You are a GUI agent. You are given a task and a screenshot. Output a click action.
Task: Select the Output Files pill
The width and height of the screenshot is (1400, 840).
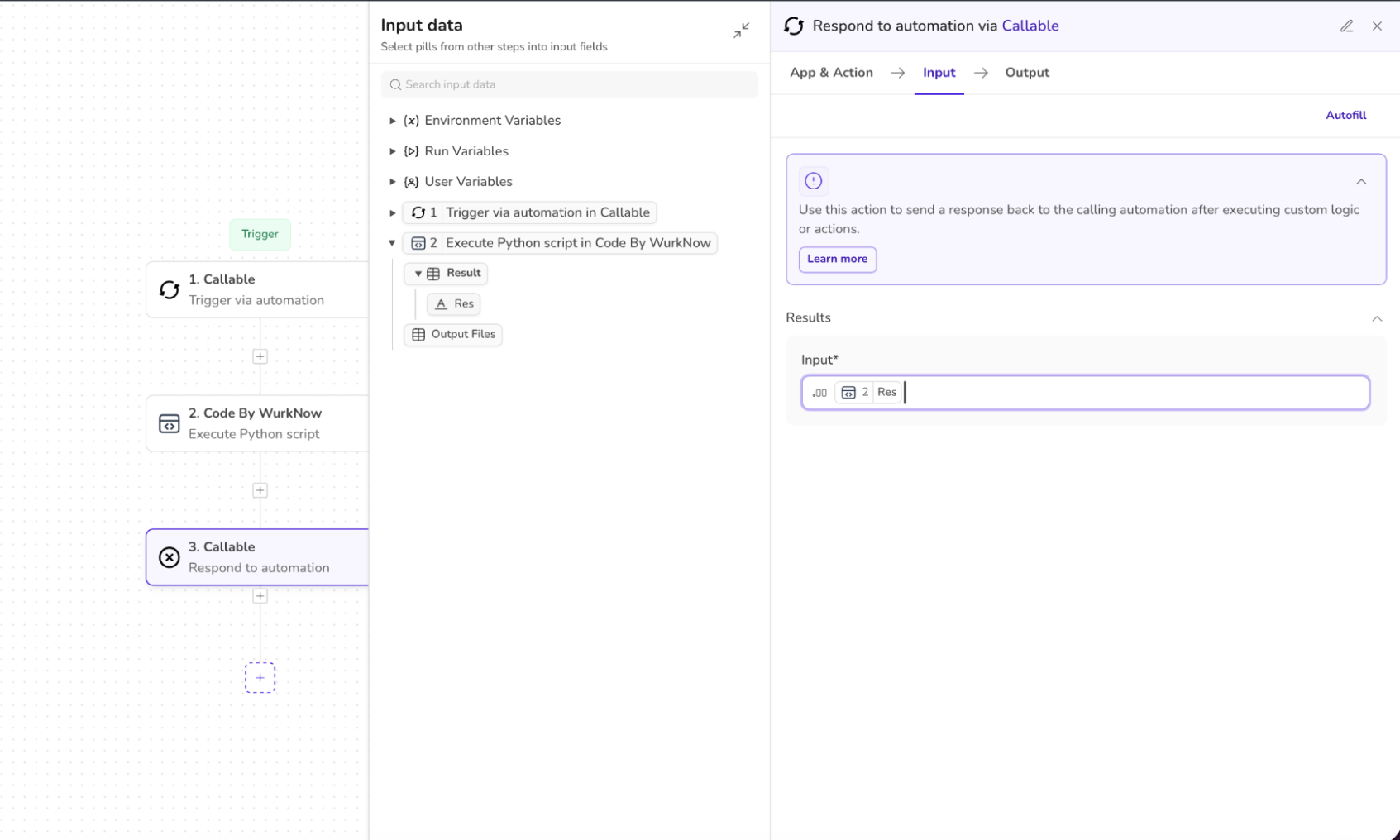[453, 335]
